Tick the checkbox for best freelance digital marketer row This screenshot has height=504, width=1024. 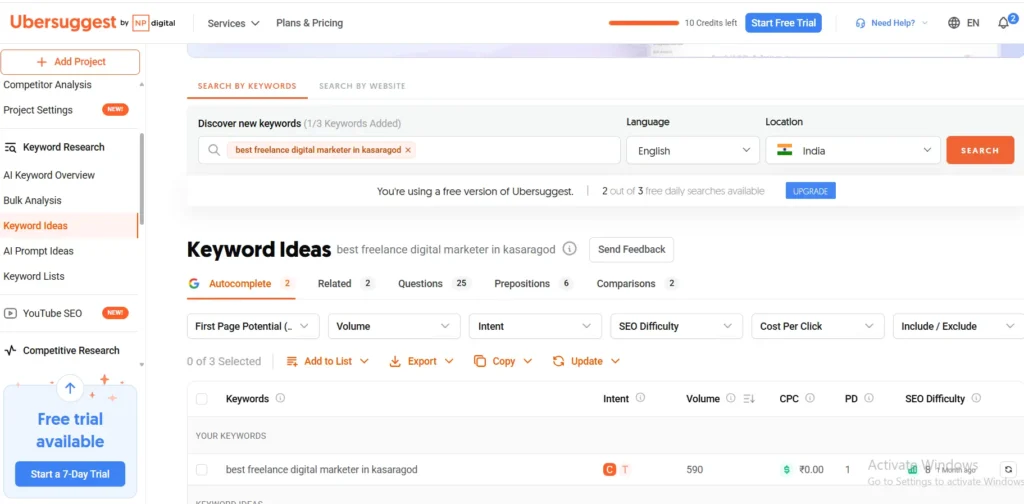(x=202, y=469)
